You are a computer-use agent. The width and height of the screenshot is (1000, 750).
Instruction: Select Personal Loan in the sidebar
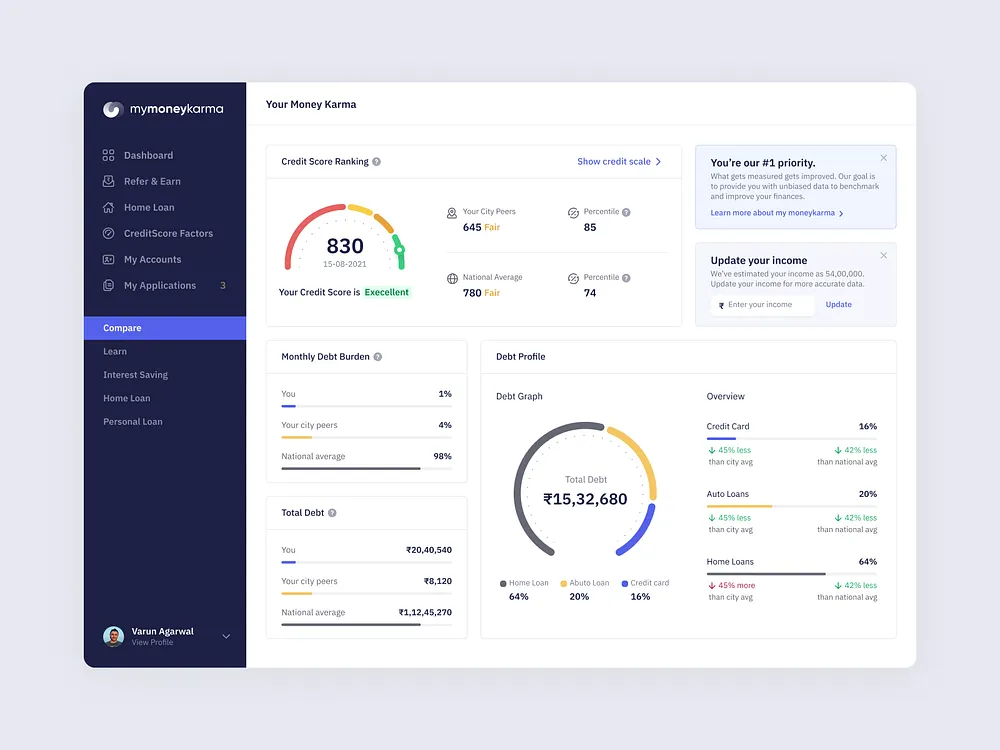click(x=132, y=421)
